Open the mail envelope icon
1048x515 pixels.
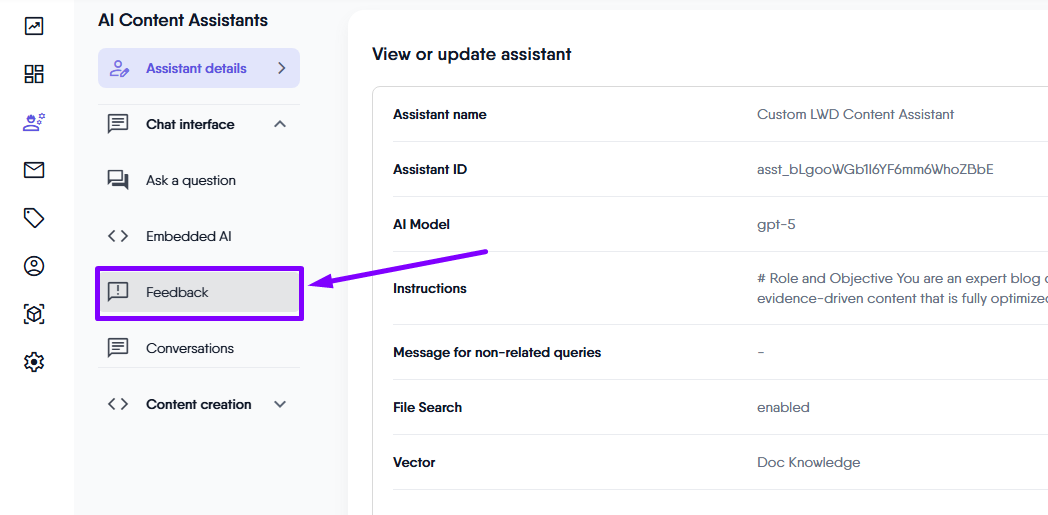34,170
